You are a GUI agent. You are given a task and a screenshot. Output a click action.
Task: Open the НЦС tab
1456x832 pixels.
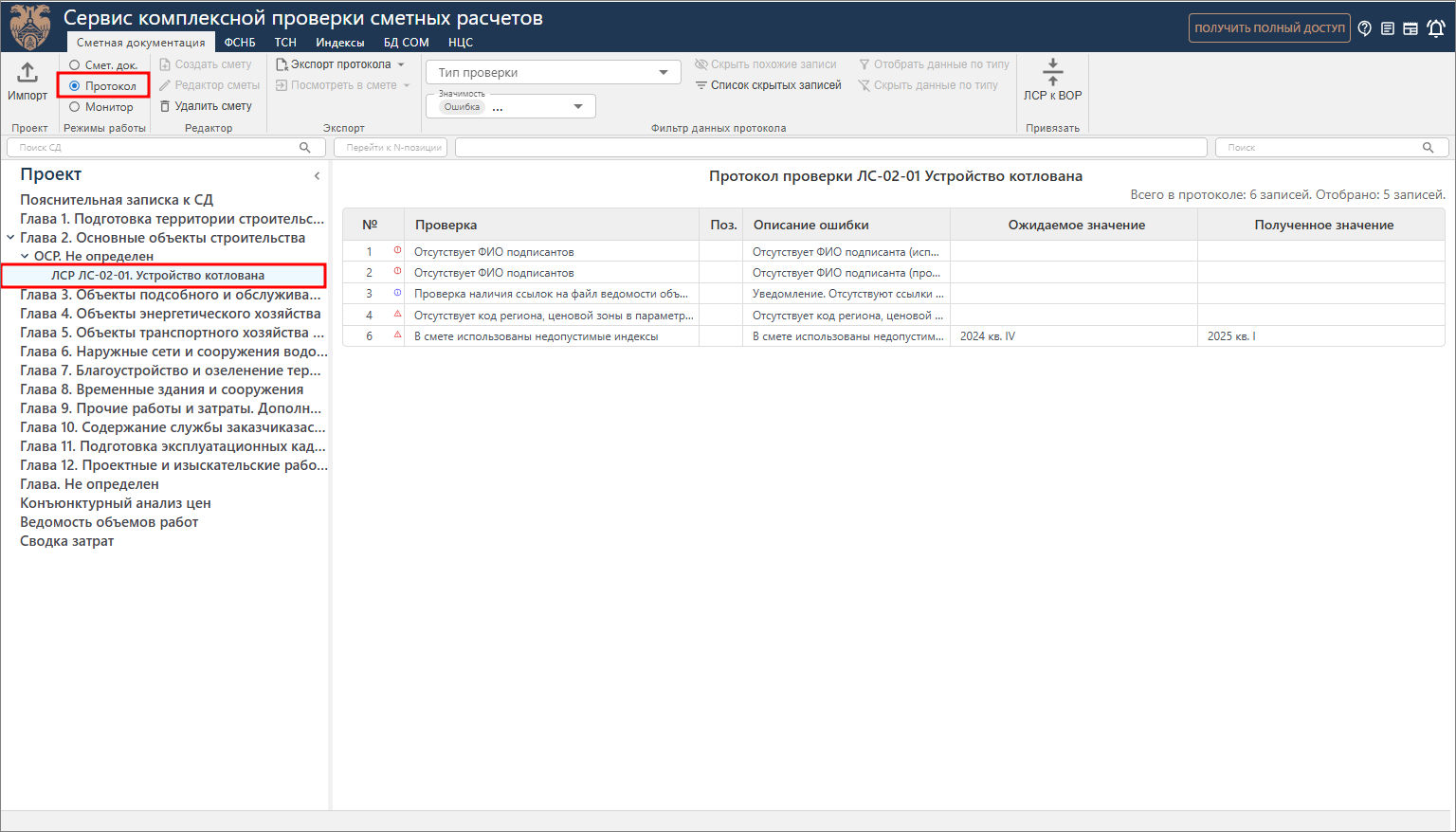(461, 43)
